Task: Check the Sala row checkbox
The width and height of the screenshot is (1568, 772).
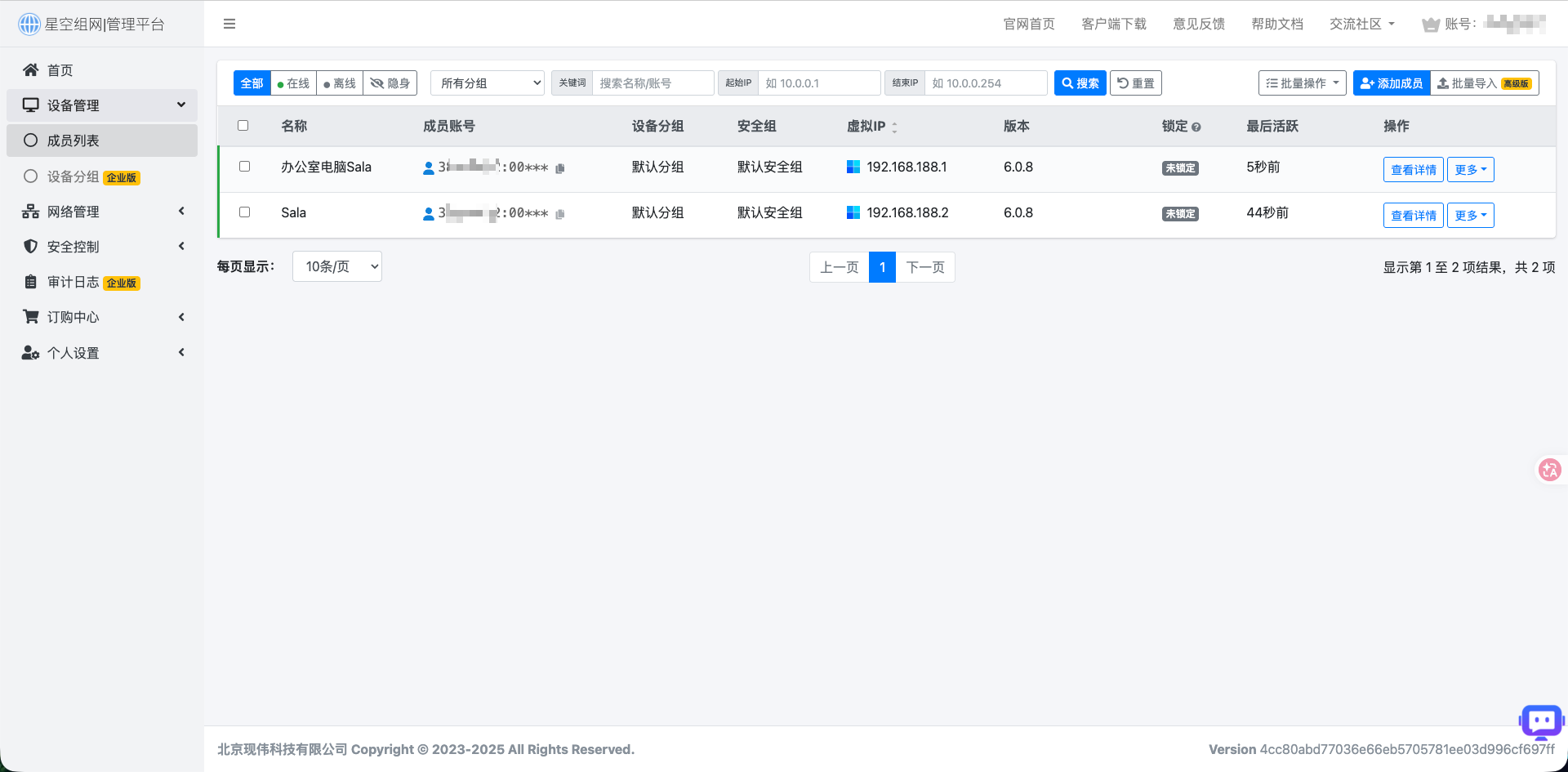Action: [244, 212]
